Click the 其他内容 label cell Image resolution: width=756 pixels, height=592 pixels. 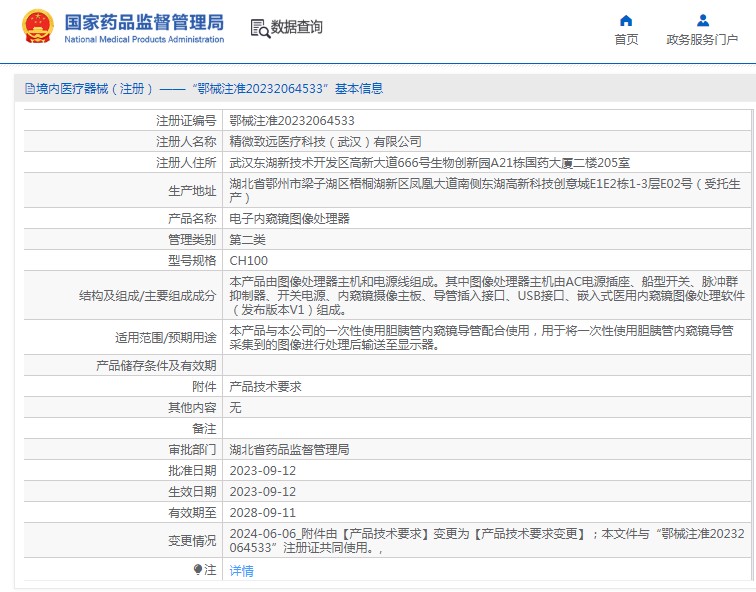(192, 408)
